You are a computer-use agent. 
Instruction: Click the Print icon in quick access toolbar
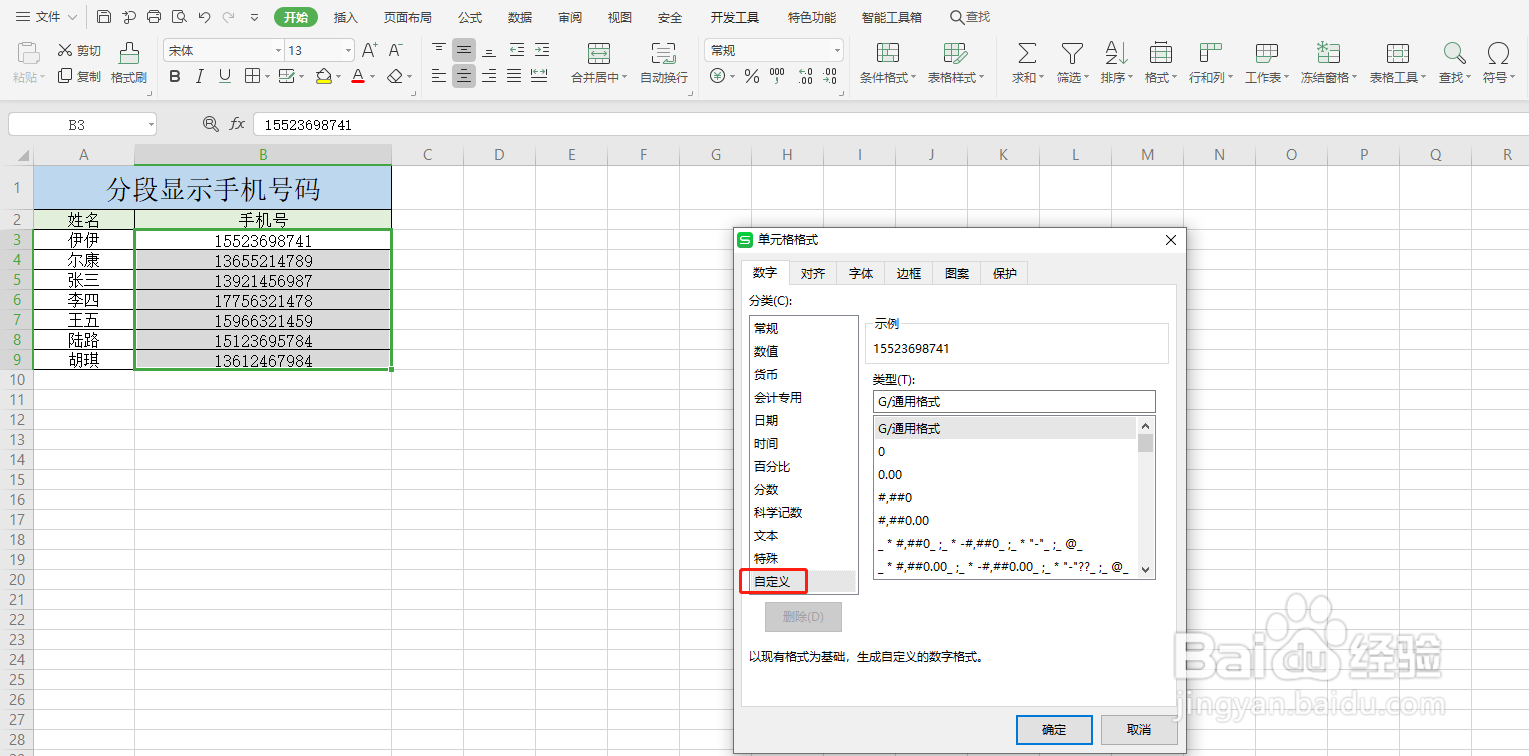click(154, 17)
